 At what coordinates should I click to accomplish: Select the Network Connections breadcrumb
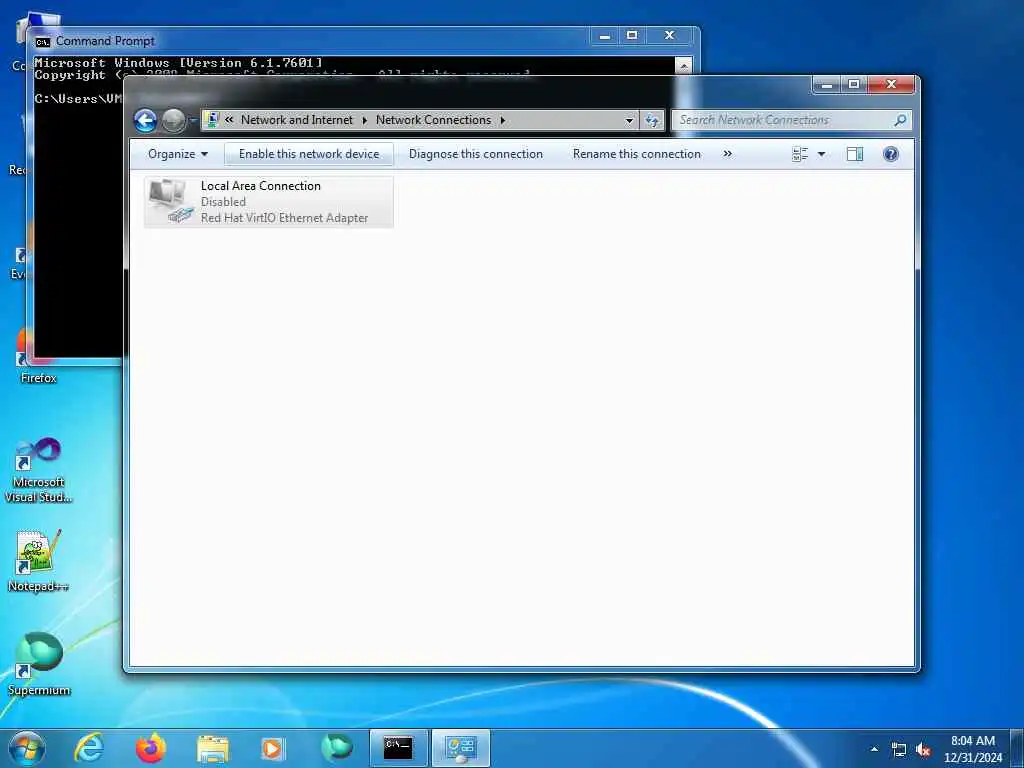pyautogui.click(x=433, y=120)
